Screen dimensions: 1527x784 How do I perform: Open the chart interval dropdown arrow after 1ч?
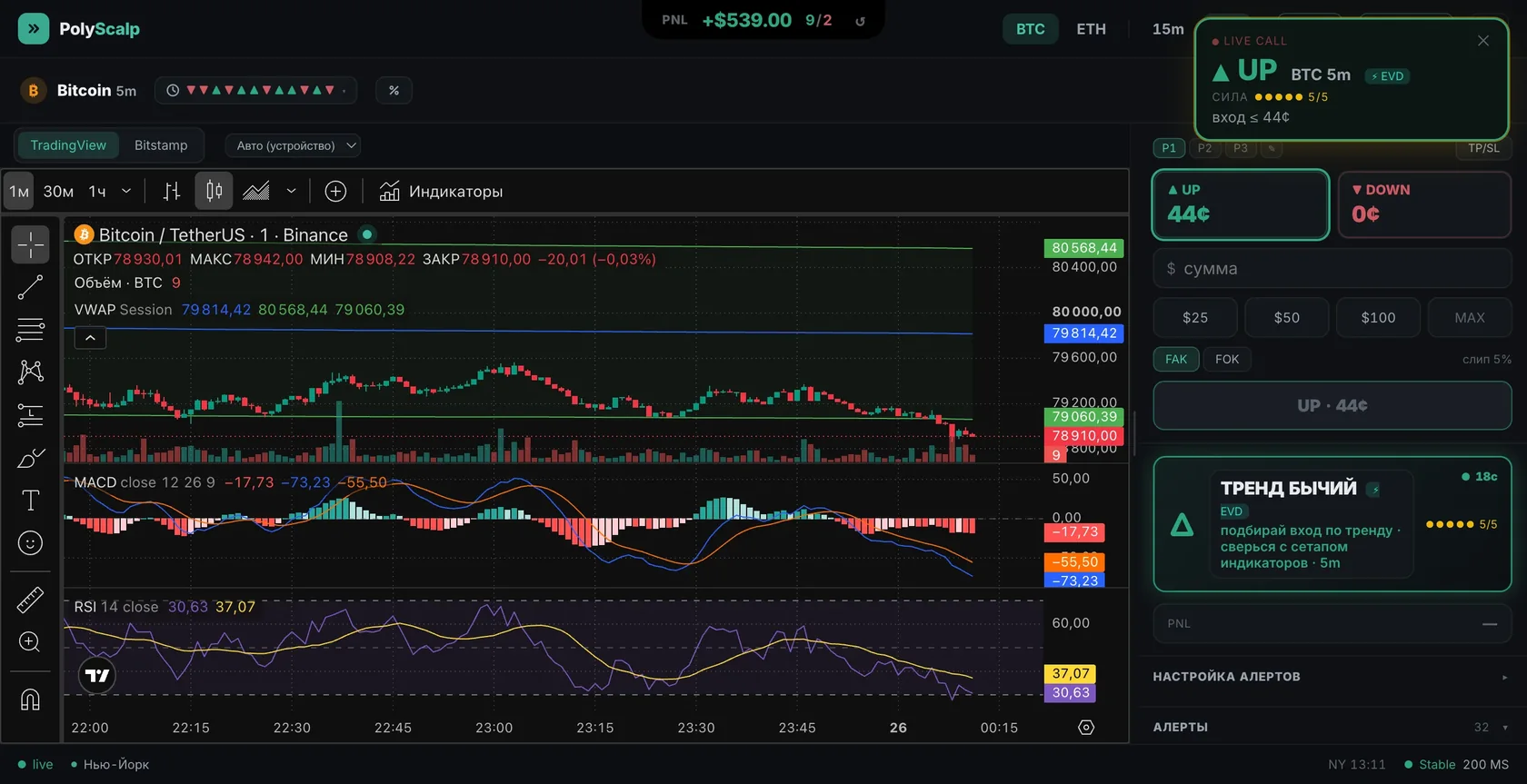(x=126, y=192)
